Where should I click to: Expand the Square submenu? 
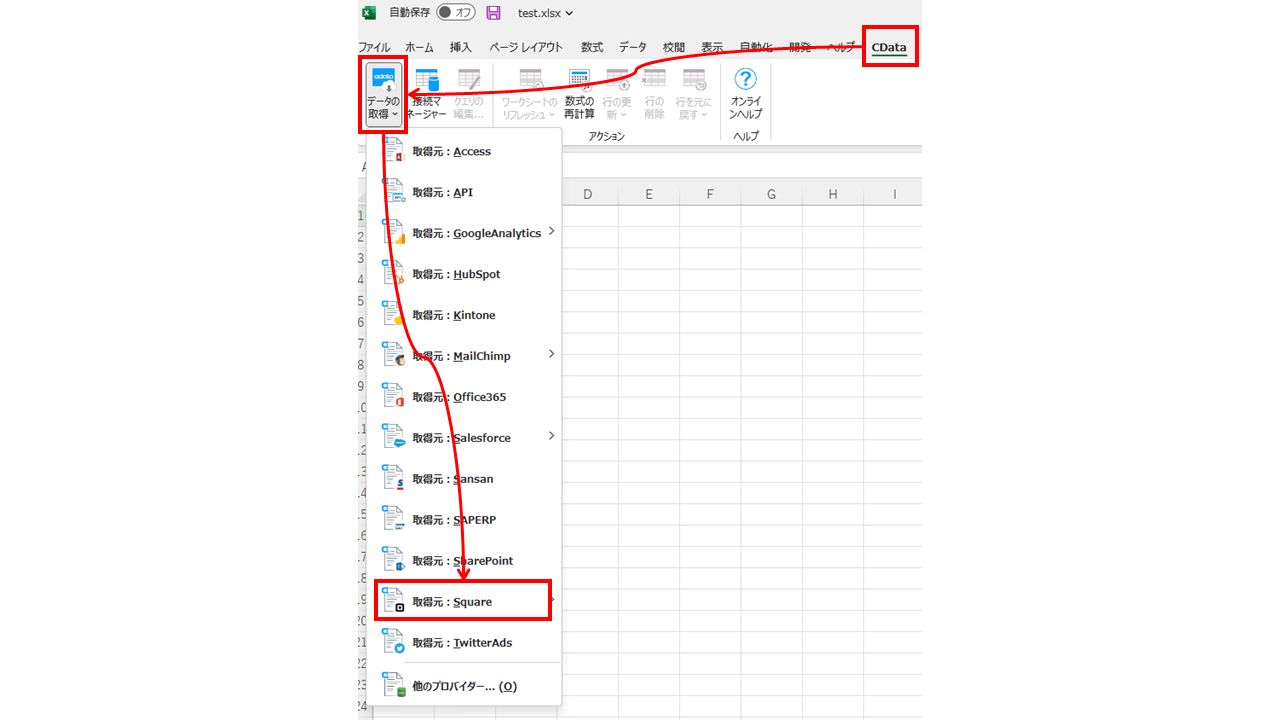553,601
